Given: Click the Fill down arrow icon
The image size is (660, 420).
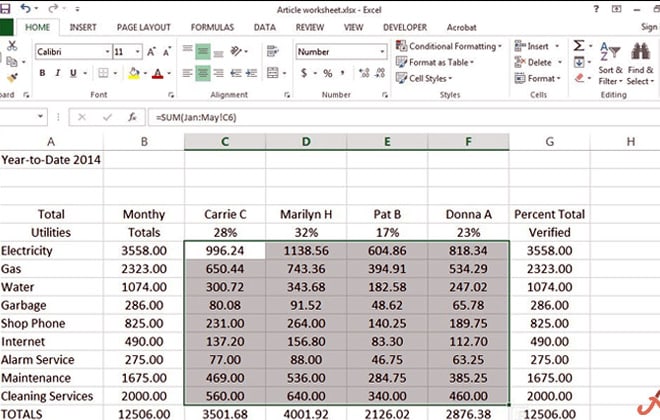Looking at the screenshot, I should [579, 62].
